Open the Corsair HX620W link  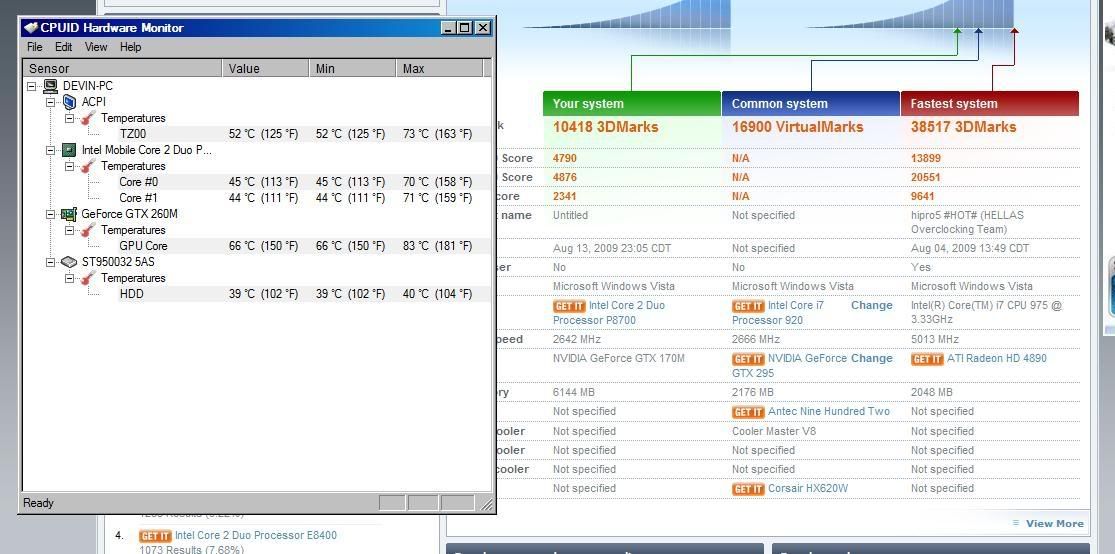[808, 489]
